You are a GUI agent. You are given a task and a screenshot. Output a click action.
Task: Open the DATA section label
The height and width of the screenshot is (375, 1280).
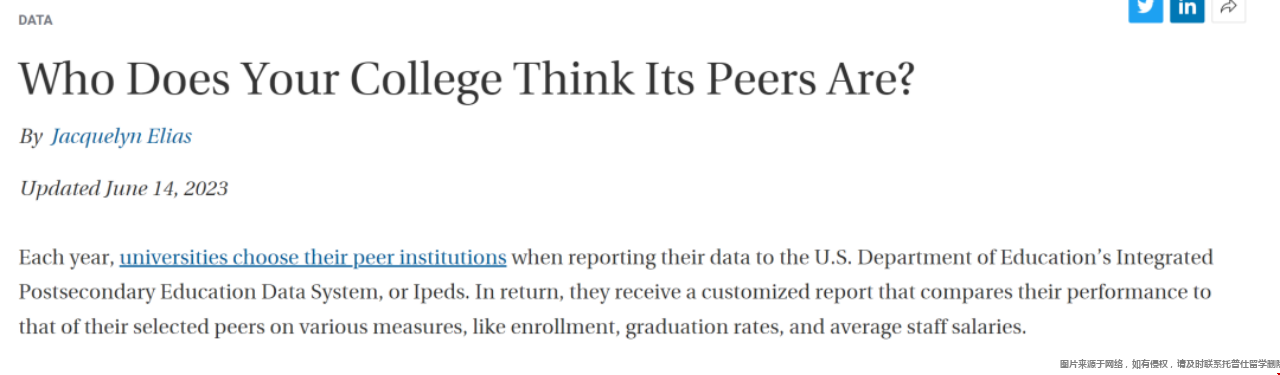click(x=36, y=20)
